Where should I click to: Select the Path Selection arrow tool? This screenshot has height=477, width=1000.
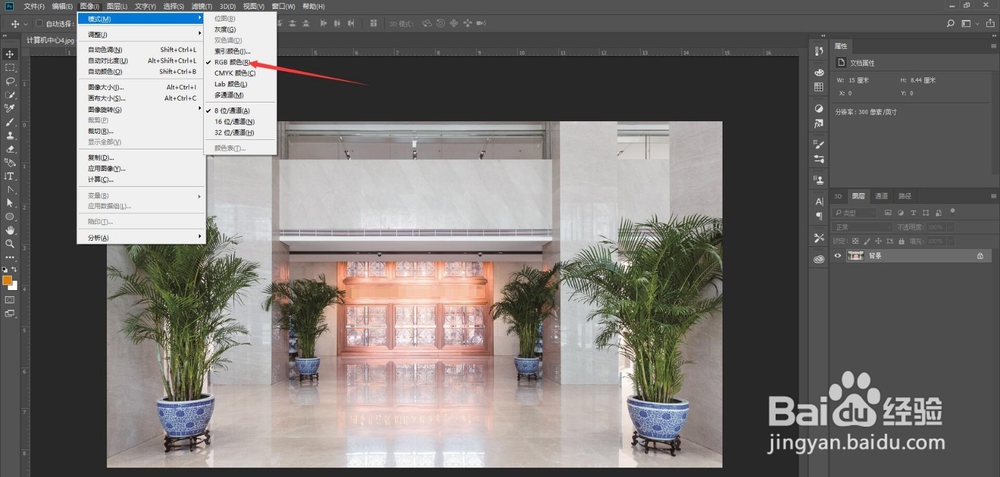pos(10,203)
